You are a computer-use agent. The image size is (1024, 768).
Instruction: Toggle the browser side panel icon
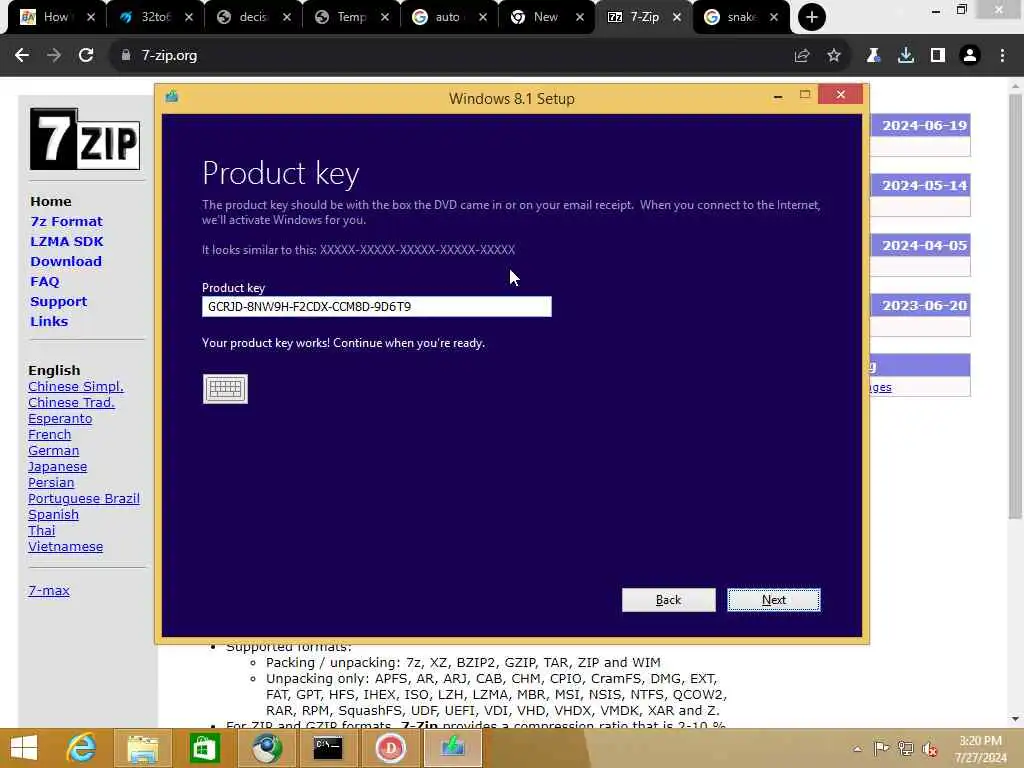(938, 56)
